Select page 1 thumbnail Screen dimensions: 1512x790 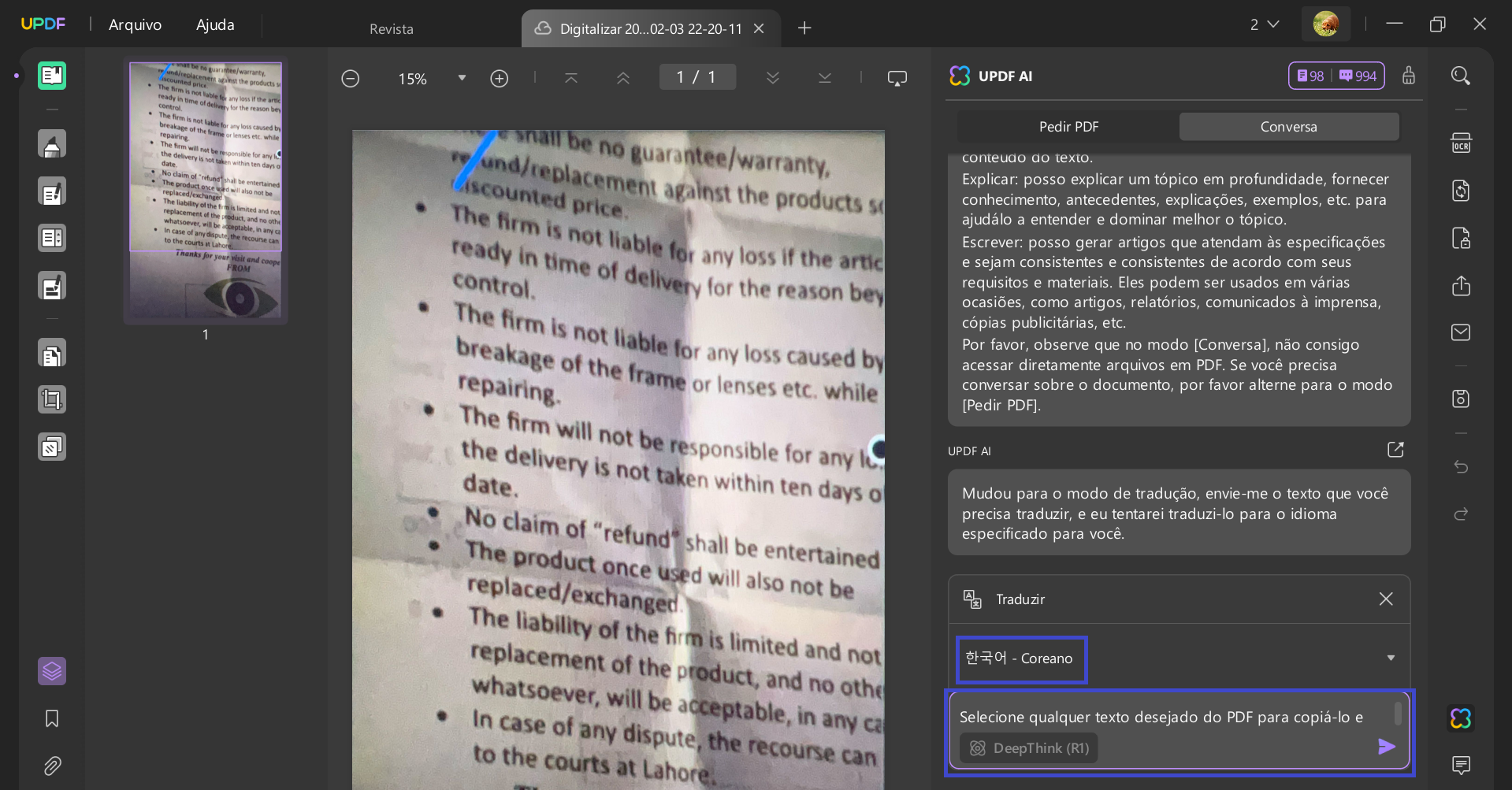(206, 191)
